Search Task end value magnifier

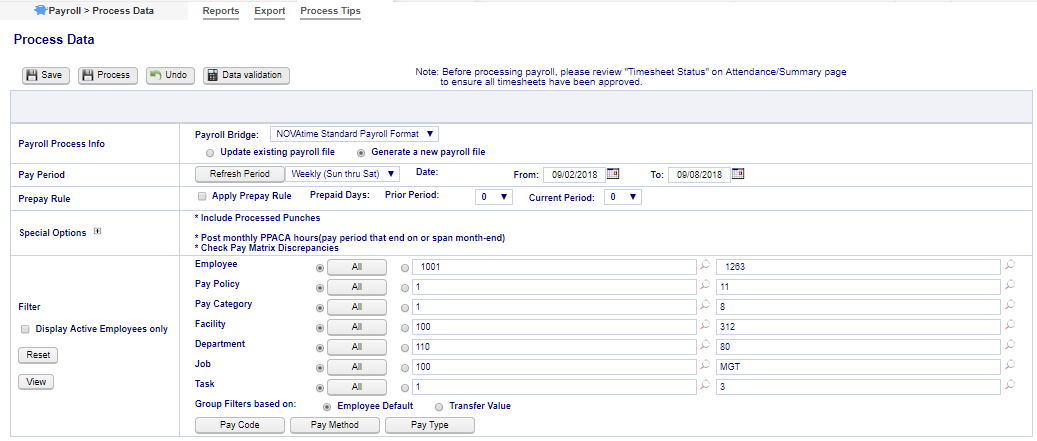1009,384
